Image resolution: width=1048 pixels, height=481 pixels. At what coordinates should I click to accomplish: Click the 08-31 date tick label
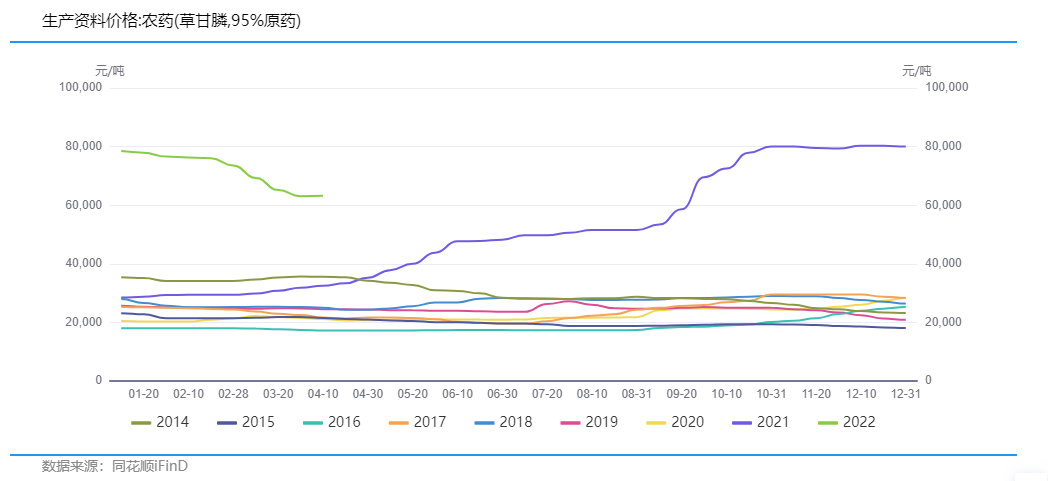pos(637,395)
